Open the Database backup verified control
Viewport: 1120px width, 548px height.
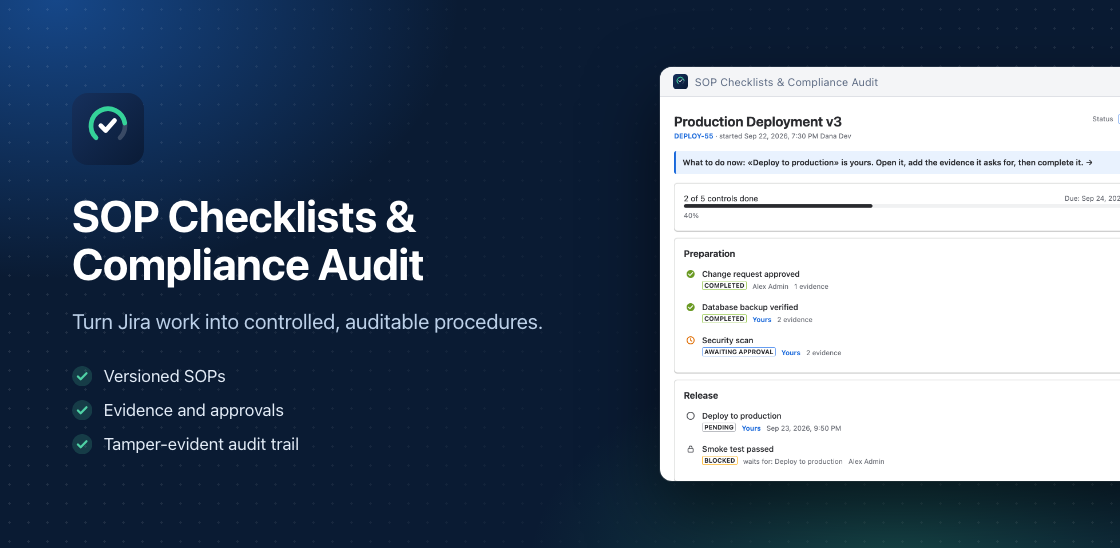click(750, 307)
